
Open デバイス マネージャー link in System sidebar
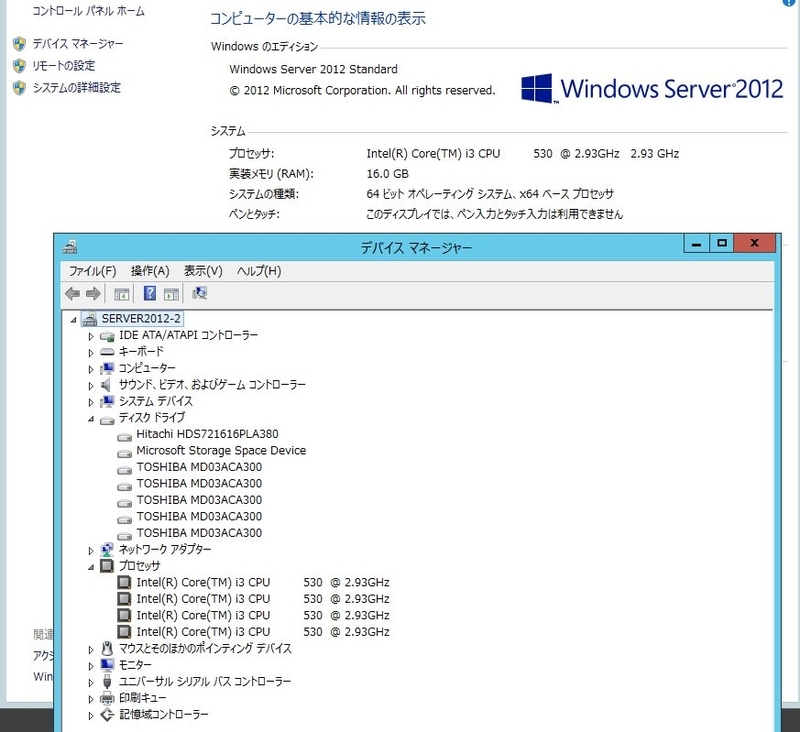click(x=78, y=44)
